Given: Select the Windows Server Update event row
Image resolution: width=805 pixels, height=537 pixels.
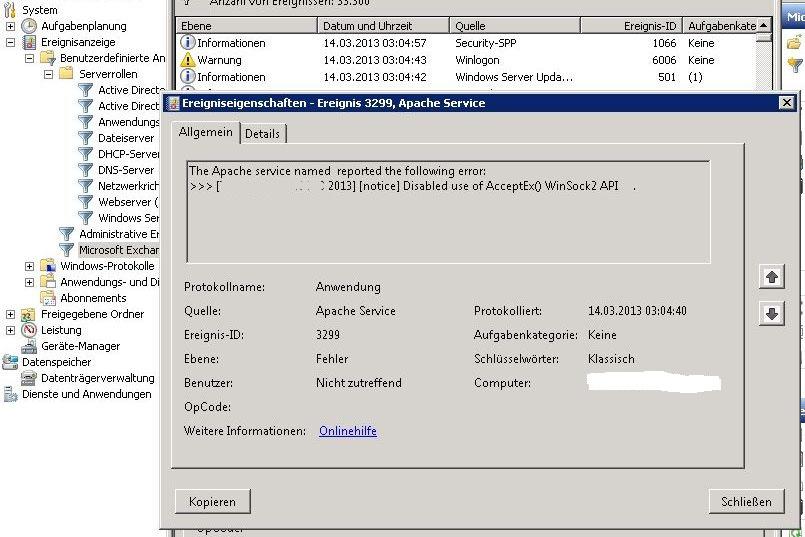Looking at the screenshot, I should [x=466, y=77].
